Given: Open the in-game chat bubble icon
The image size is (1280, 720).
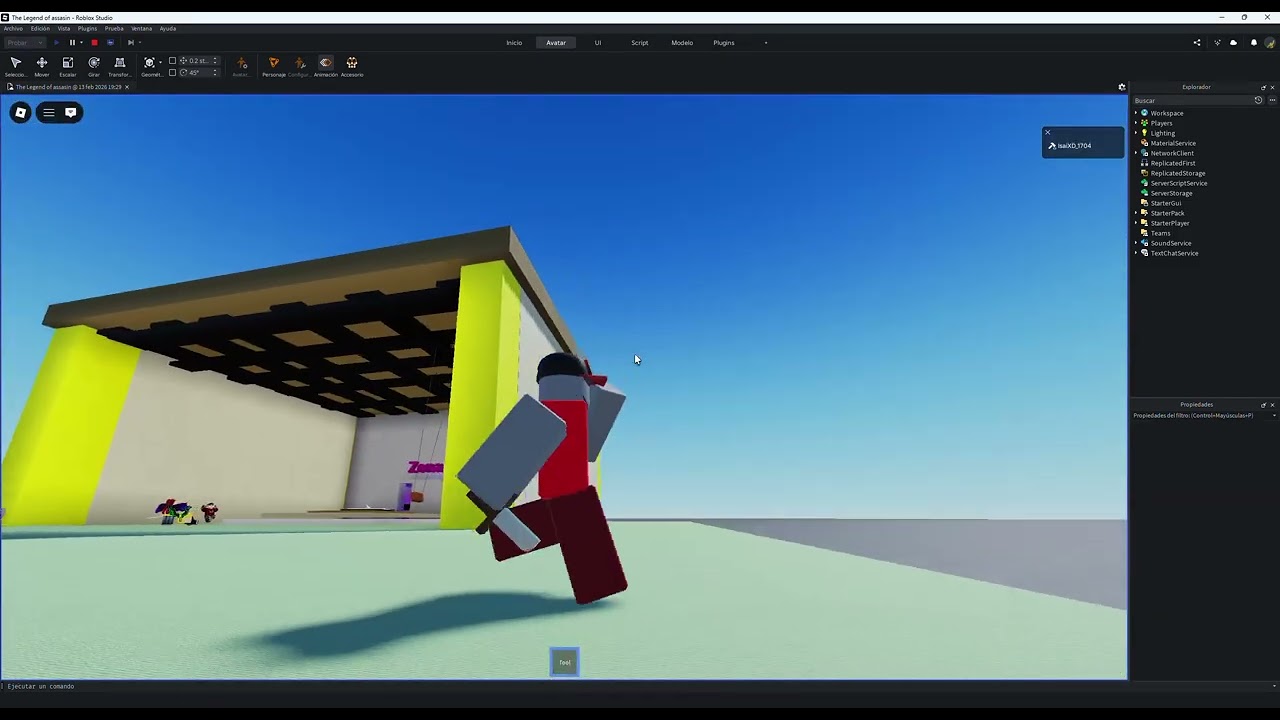Looking at the screenshot, I should pos(70,112).
